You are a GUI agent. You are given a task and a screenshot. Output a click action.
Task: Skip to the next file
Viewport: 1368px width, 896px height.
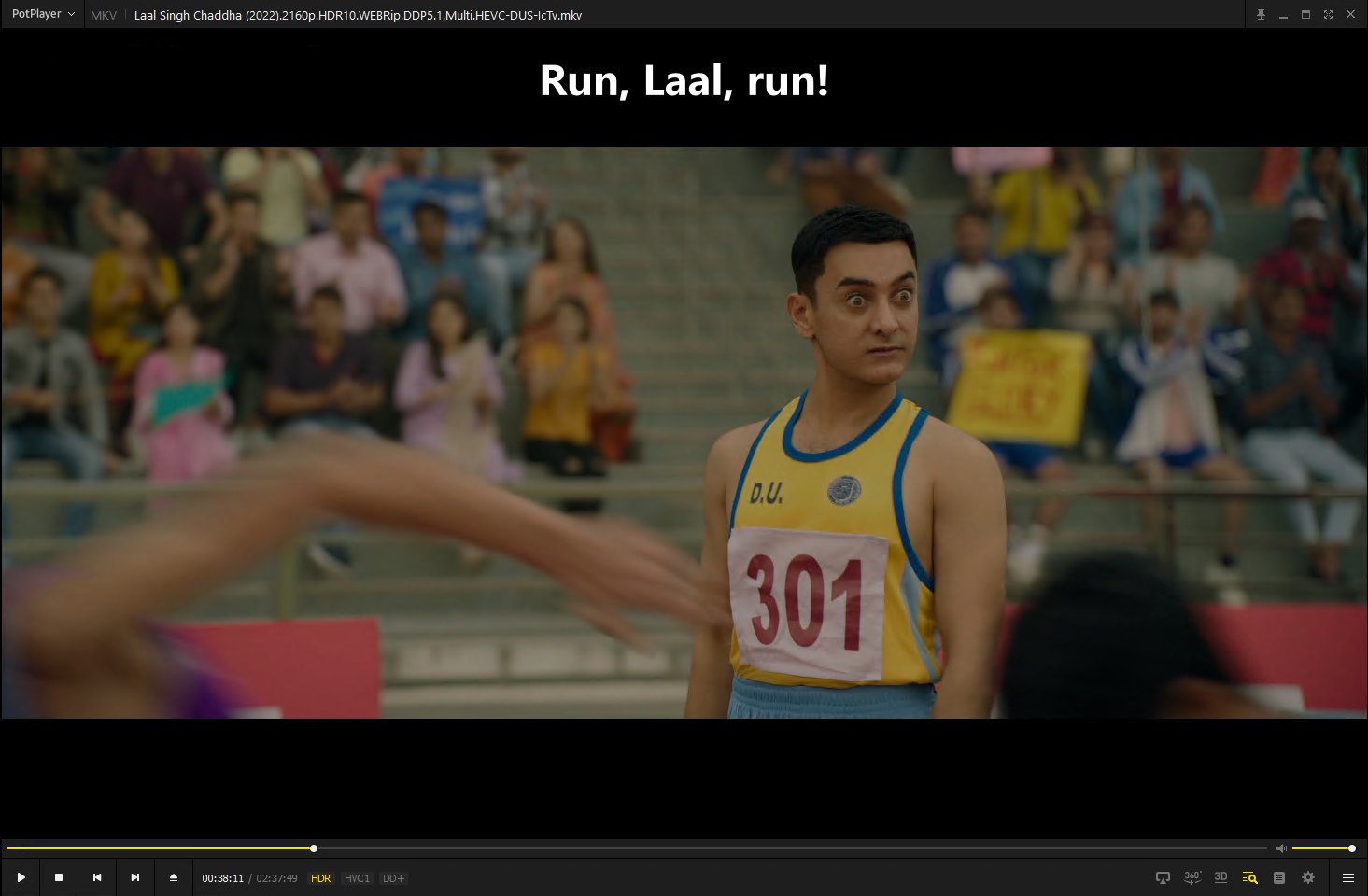click(x=135, y=877)
